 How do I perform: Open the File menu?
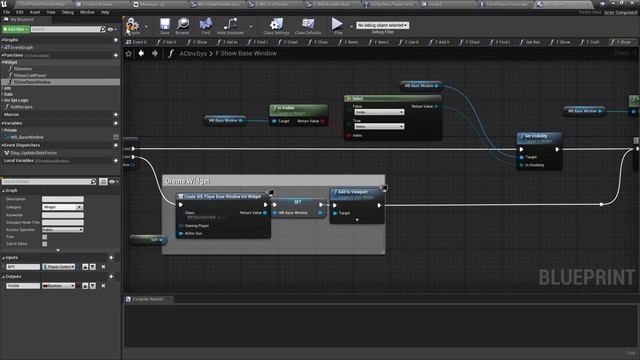click(7, 12)
